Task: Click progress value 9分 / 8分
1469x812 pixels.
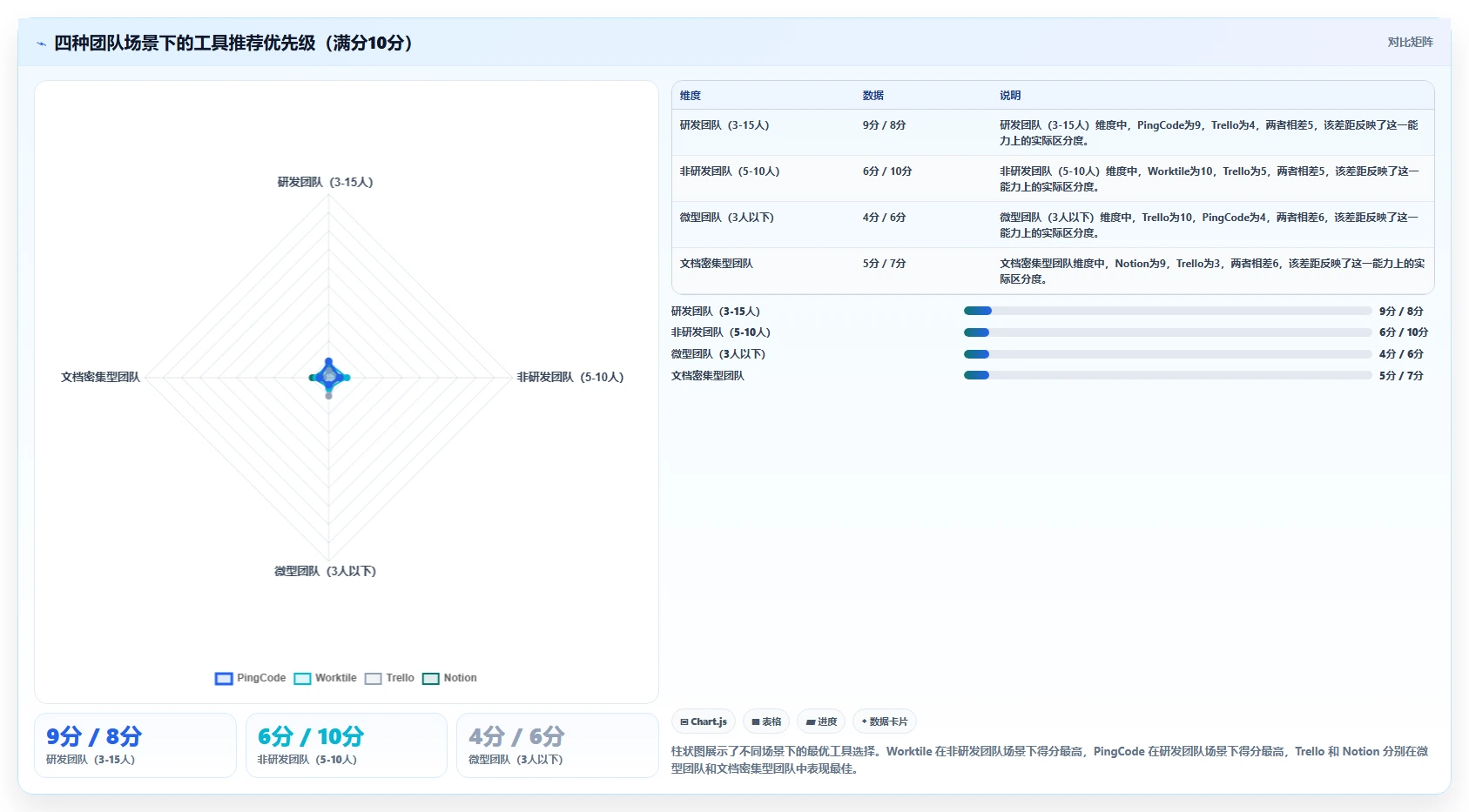Action: (x=1401, y=312)
